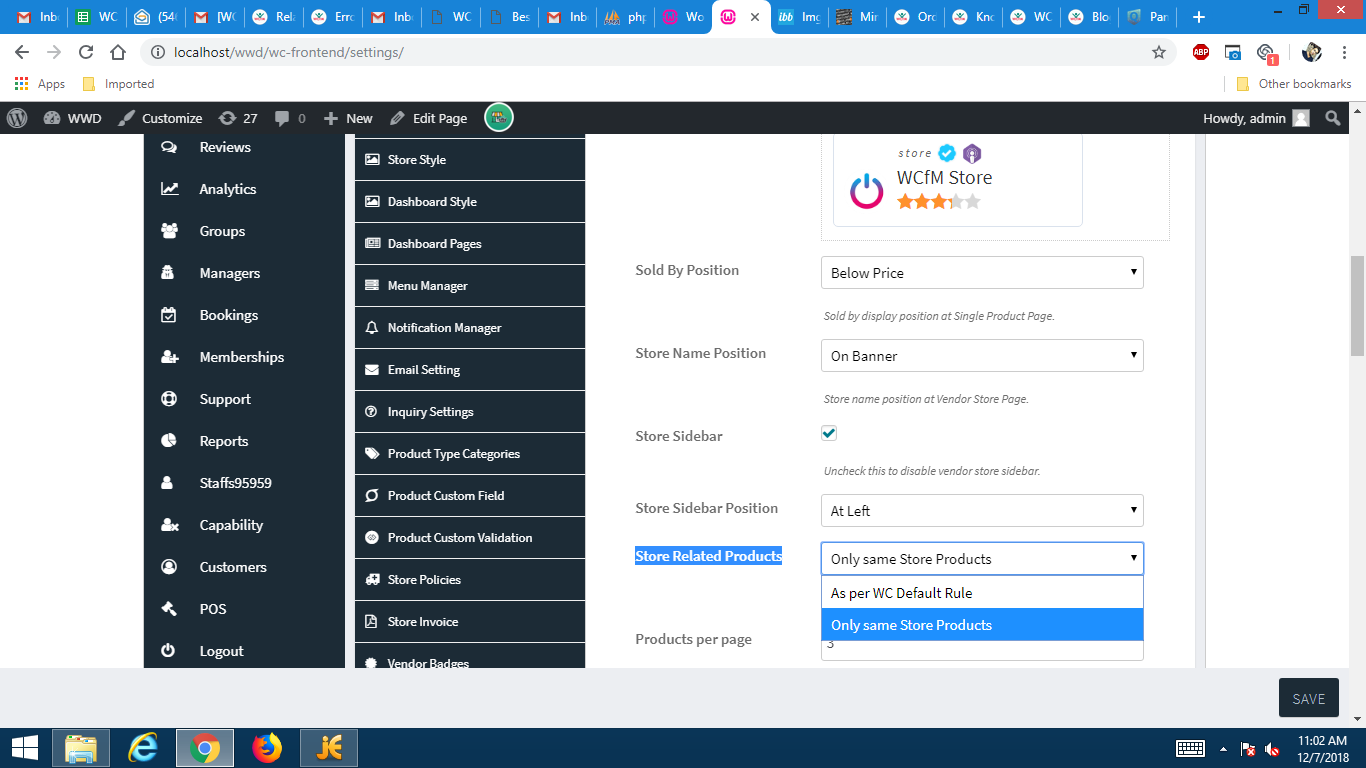
Task: Switch to the Menu Manager tab
Action: click(470, 286)
